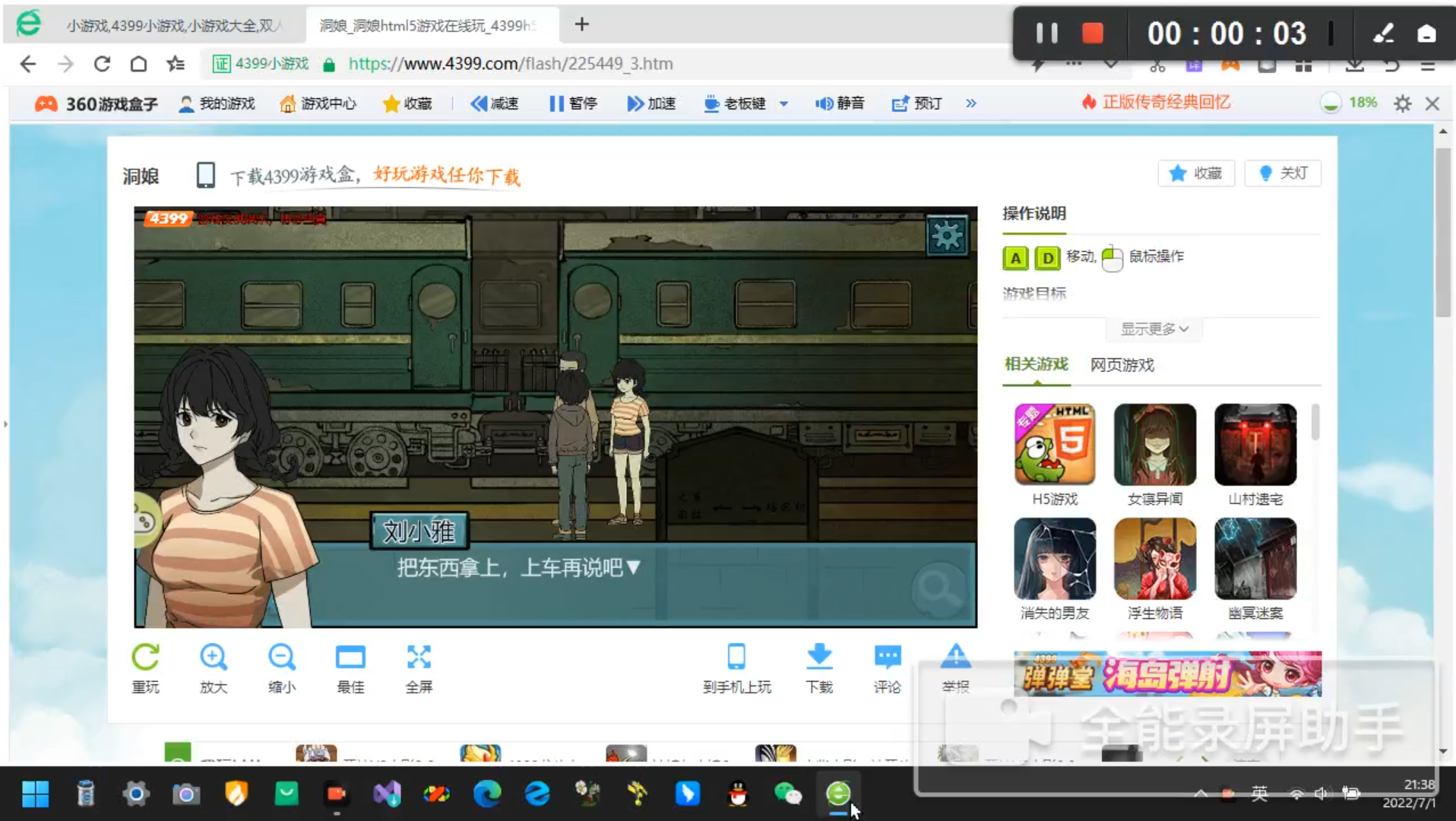
Task: Open the Windows Start button
Action: [x=35, y=794]
